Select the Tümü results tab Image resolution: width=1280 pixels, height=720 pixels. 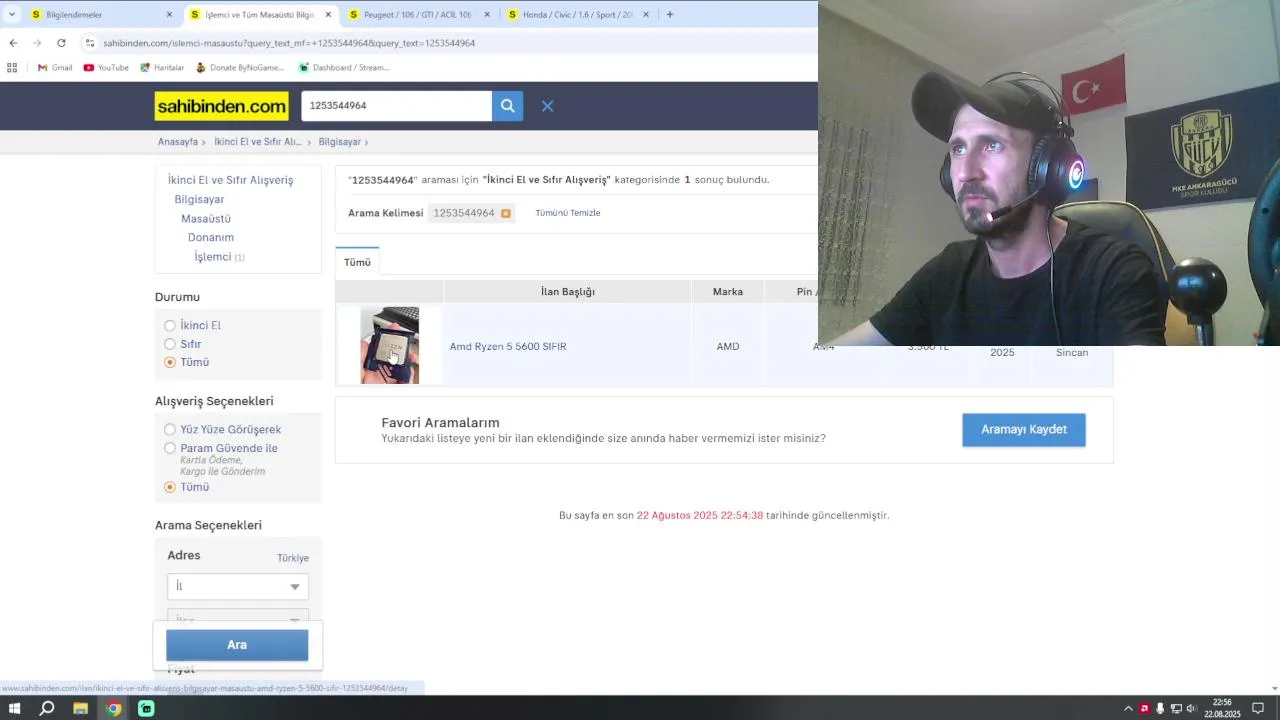click(357, 262)
